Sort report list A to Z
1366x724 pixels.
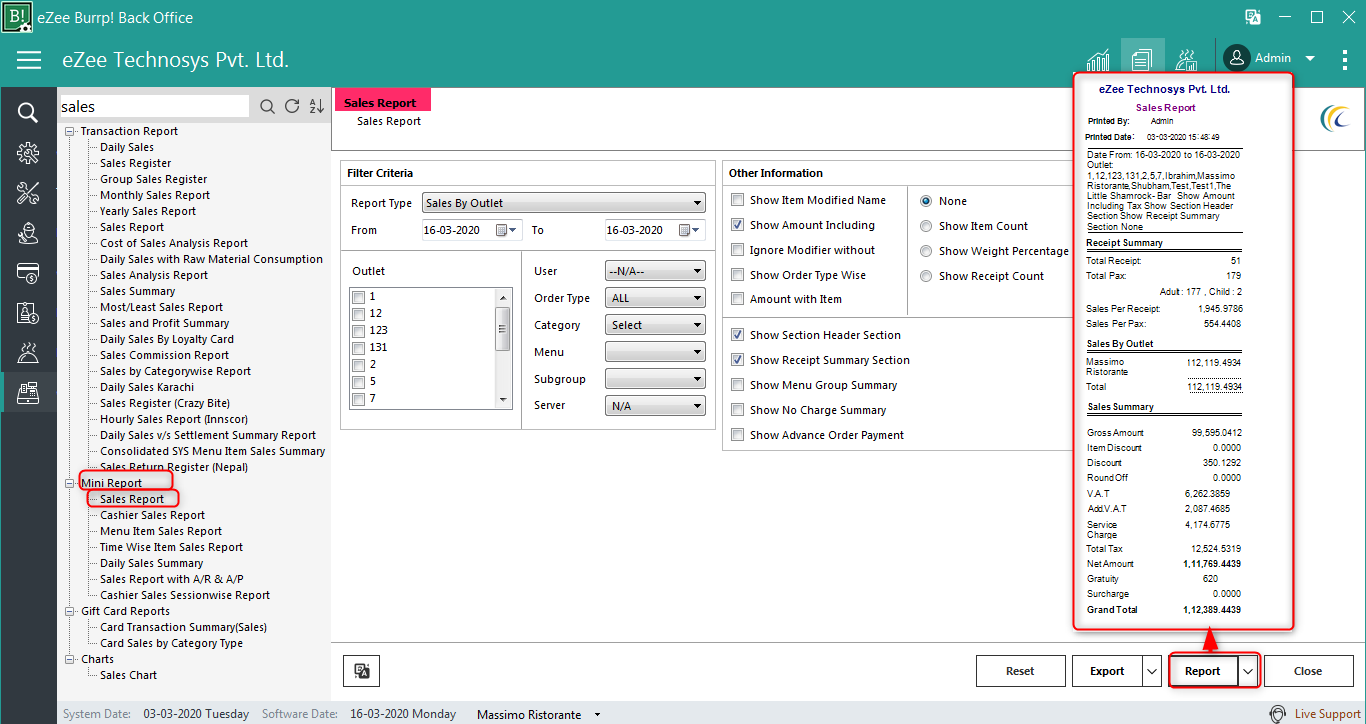(317, 107)
